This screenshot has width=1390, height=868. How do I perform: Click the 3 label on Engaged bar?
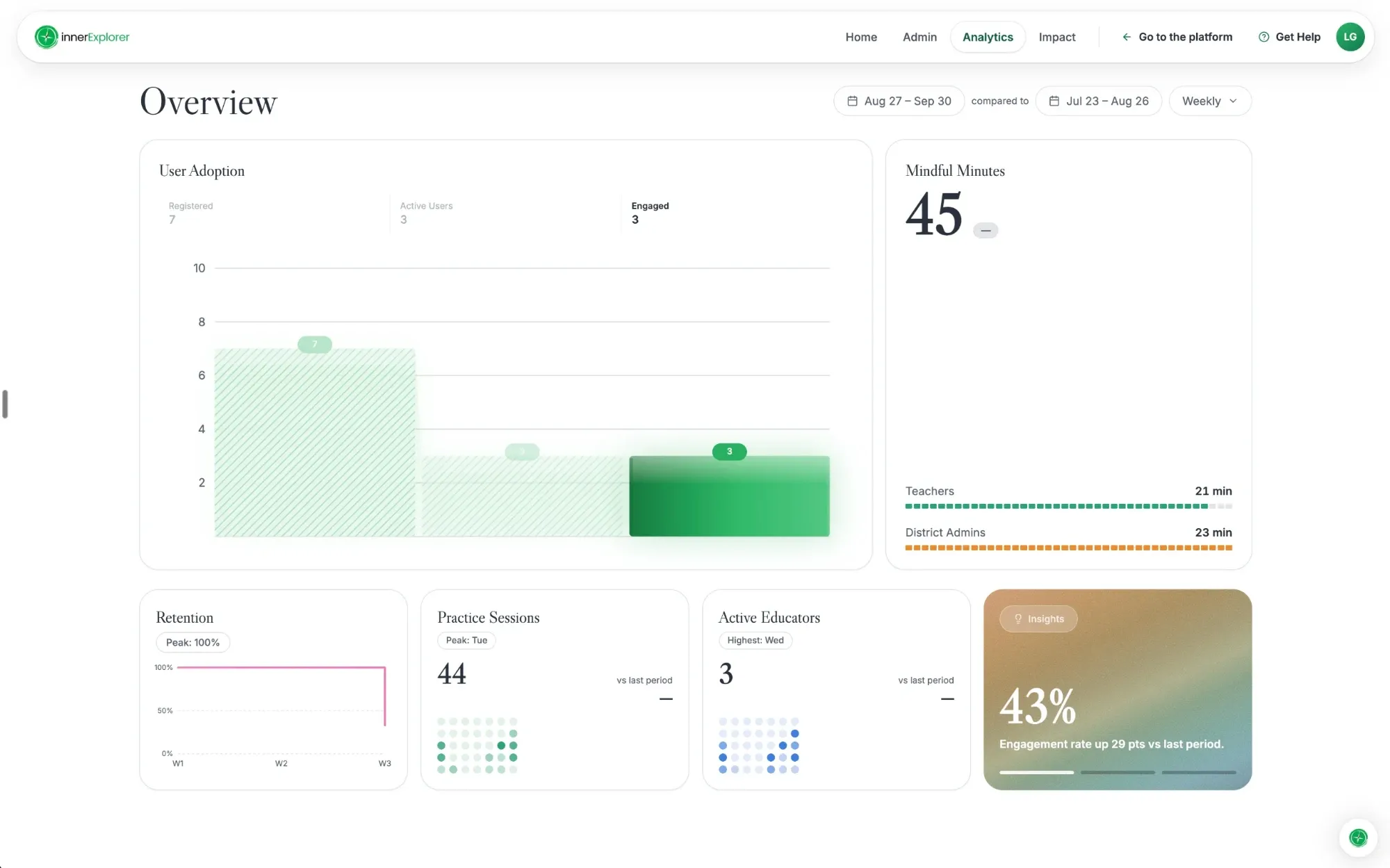pyautogui.click(x=729, y=452)
